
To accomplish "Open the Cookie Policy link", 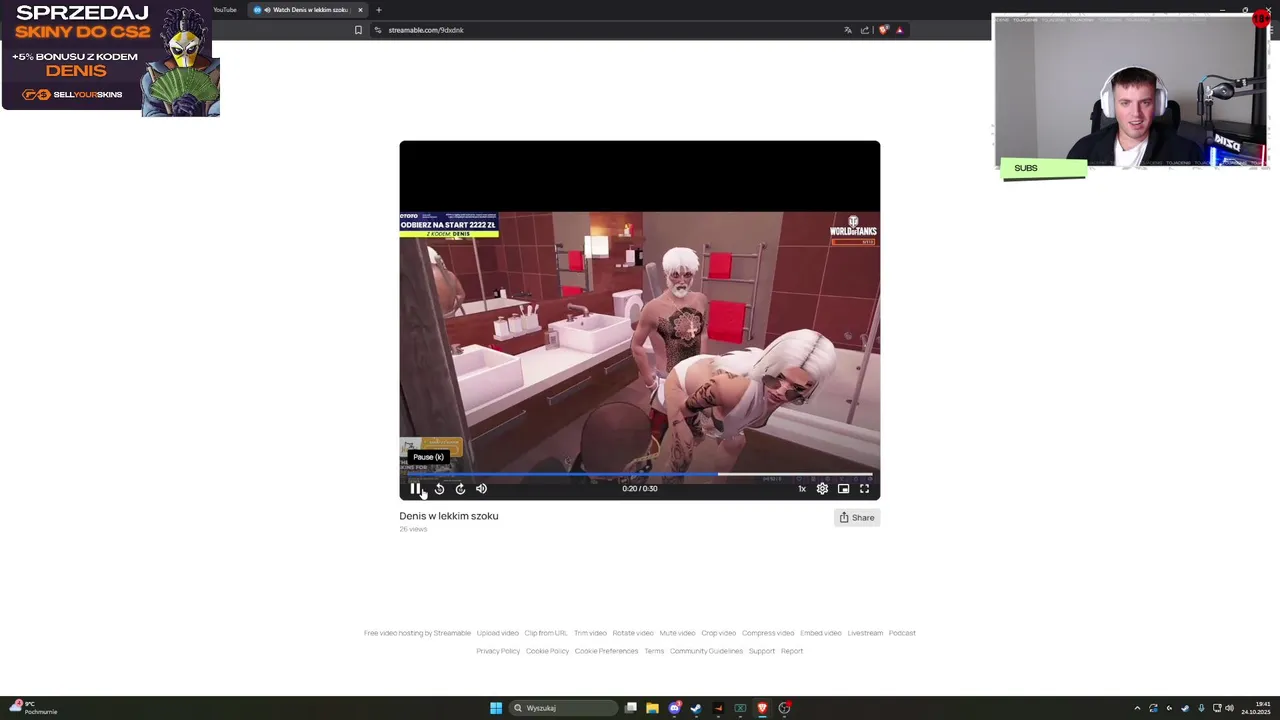I will 547,651.
